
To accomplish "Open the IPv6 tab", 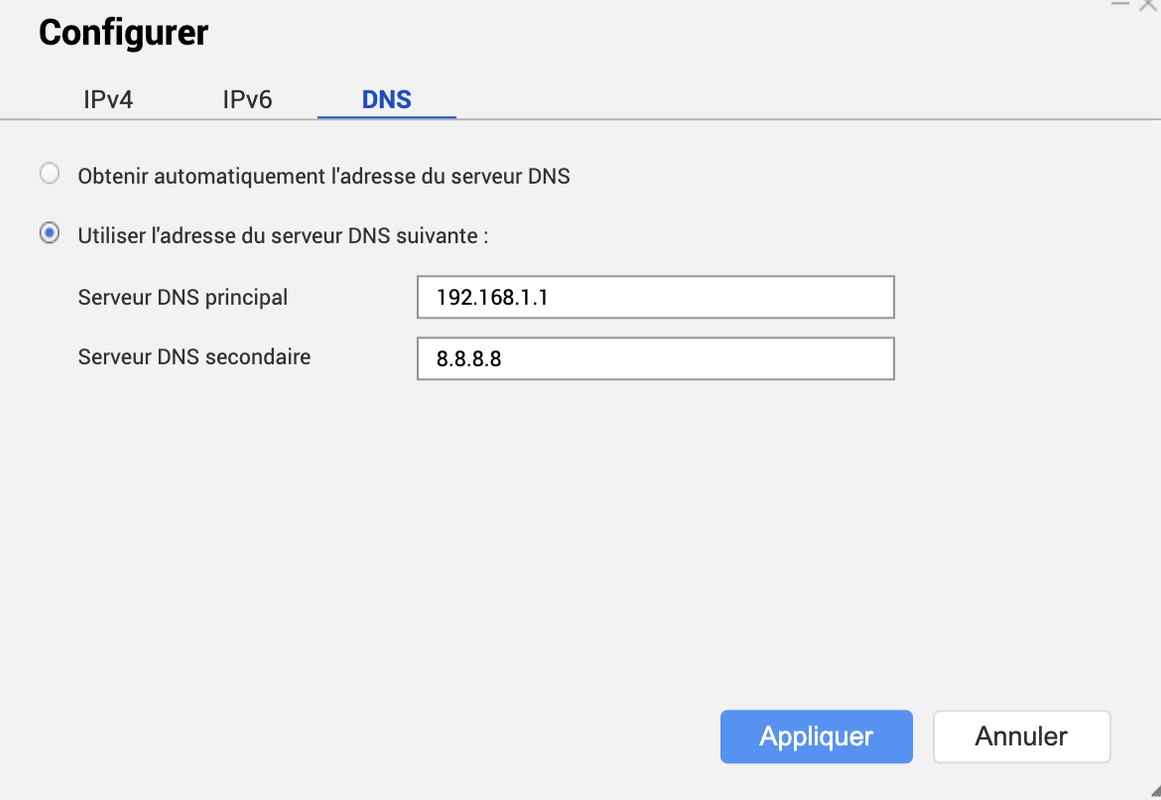I will [x=247, y=99].
